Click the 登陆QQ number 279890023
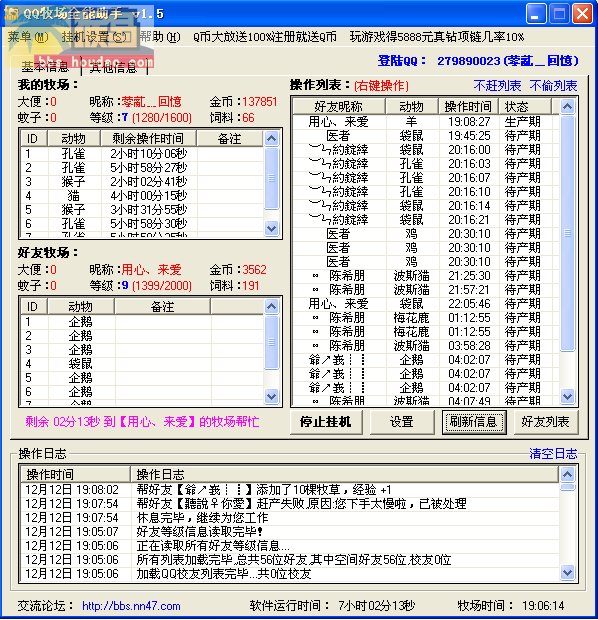This screenshot has width=598, height=620. tap(469, 61)
